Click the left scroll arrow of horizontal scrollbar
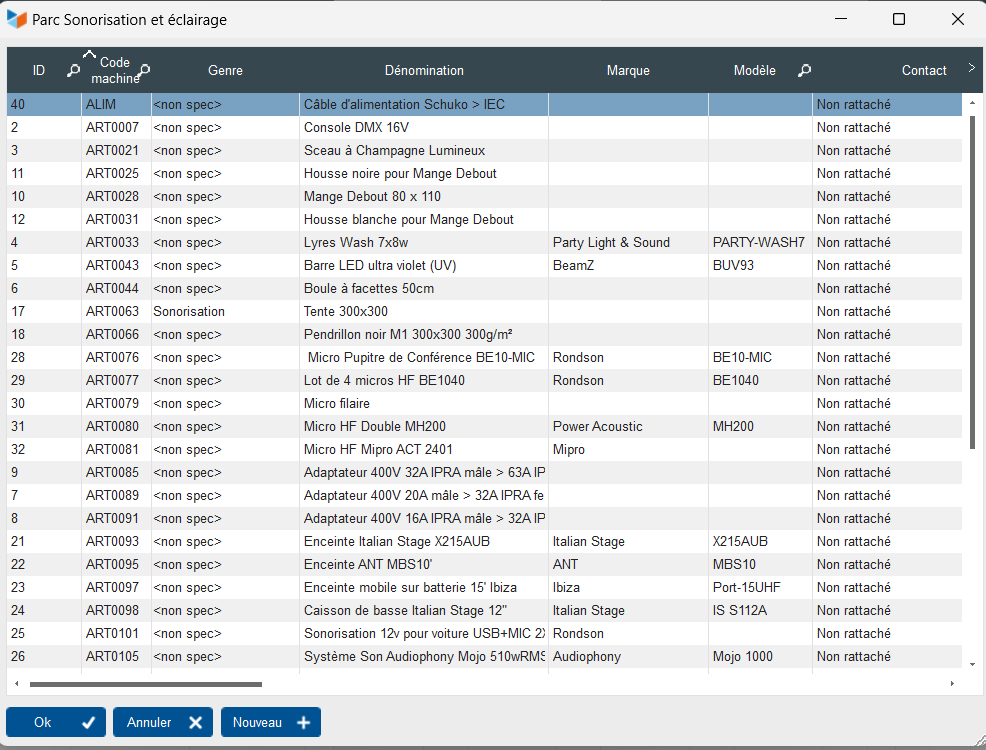Screen dimensions: 986x750 click(16, 684)
